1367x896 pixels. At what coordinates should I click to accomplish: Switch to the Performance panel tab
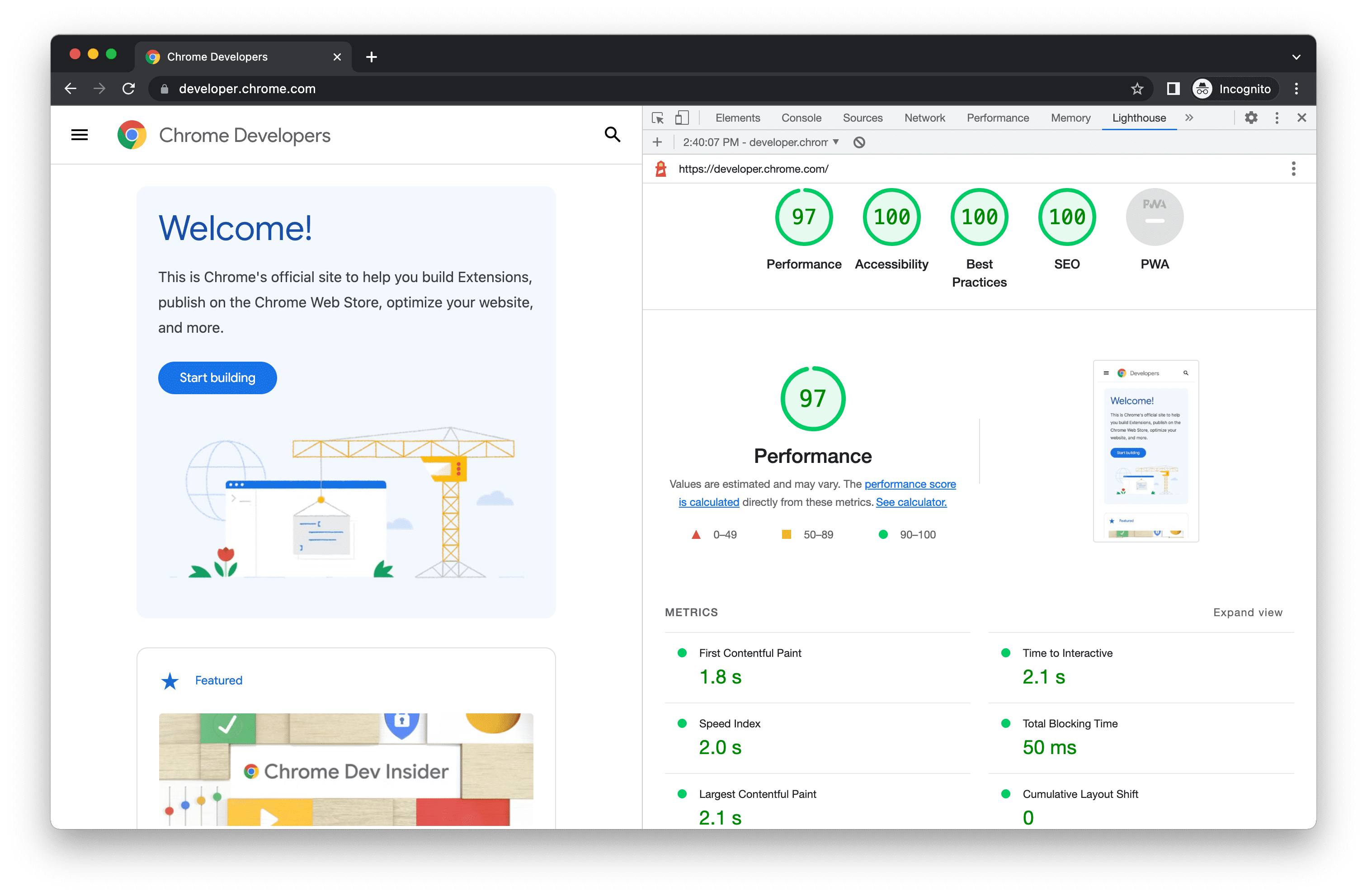[x=997, y=118]
